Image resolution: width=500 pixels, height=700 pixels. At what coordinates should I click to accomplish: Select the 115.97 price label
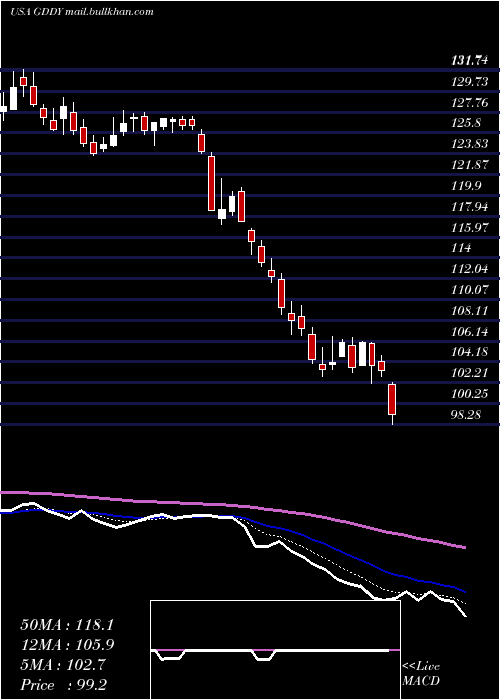(x=469, y=227)
